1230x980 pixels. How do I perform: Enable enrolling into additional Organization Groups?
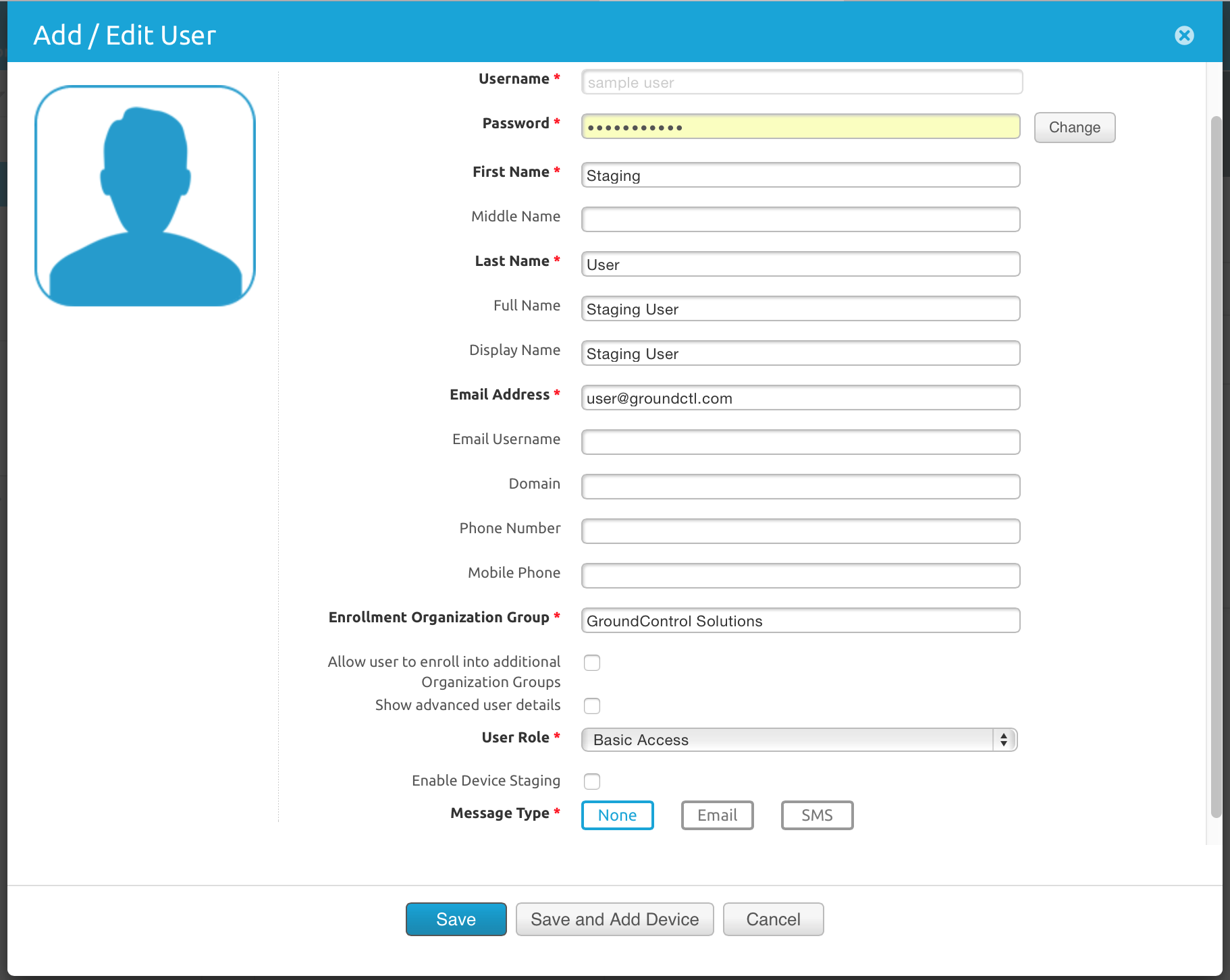click(x=591, y=663)
